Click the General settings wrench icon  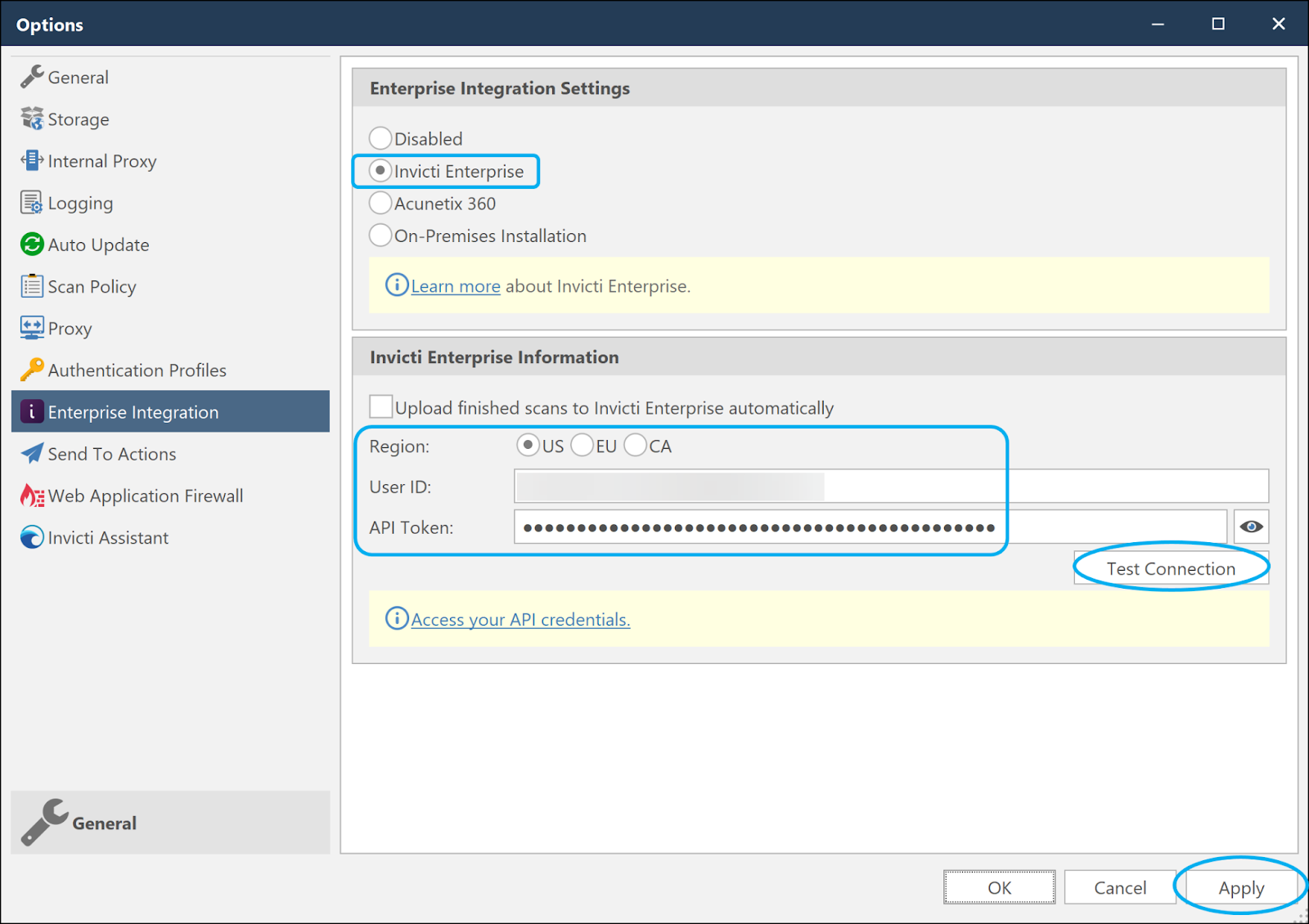(x=31, y=76)
